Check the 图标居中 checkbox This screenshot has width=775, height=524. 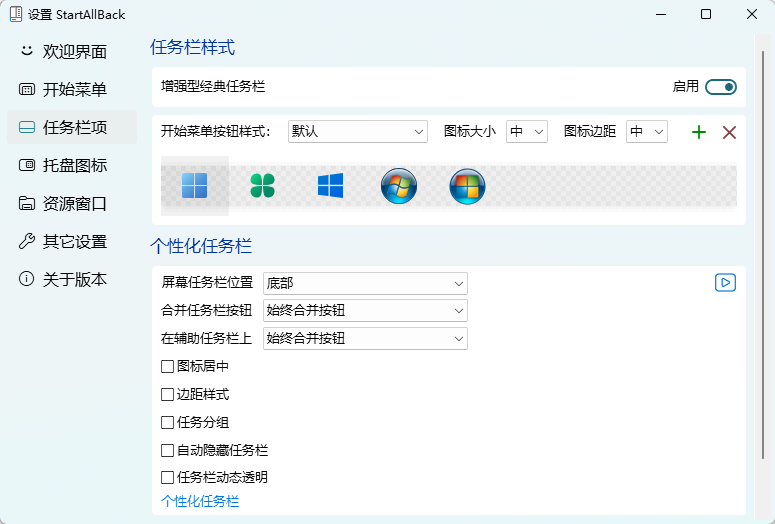(x=168, y=366)
